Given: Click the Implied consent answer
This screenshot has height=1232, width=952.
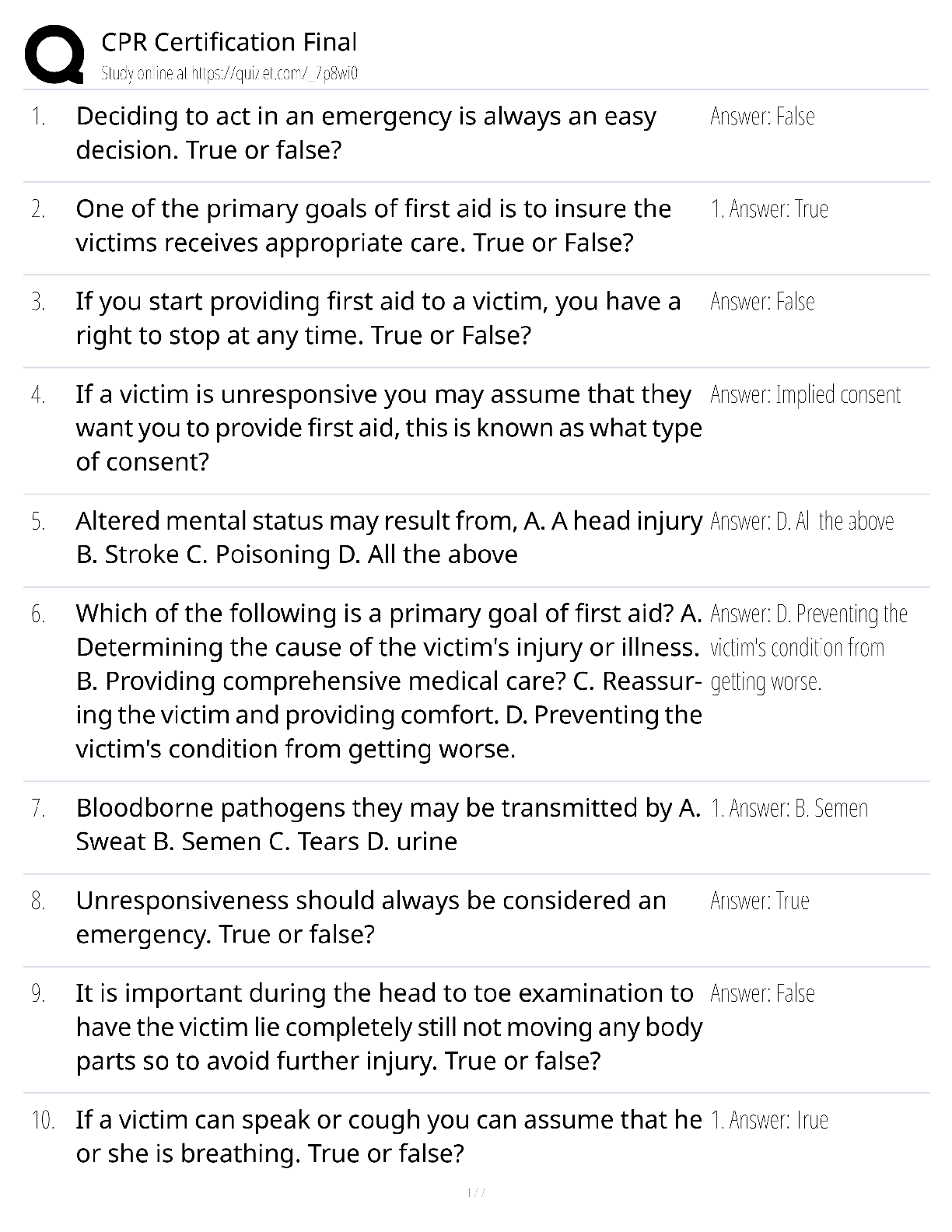Looking at the screenshot, I should 806,395.
